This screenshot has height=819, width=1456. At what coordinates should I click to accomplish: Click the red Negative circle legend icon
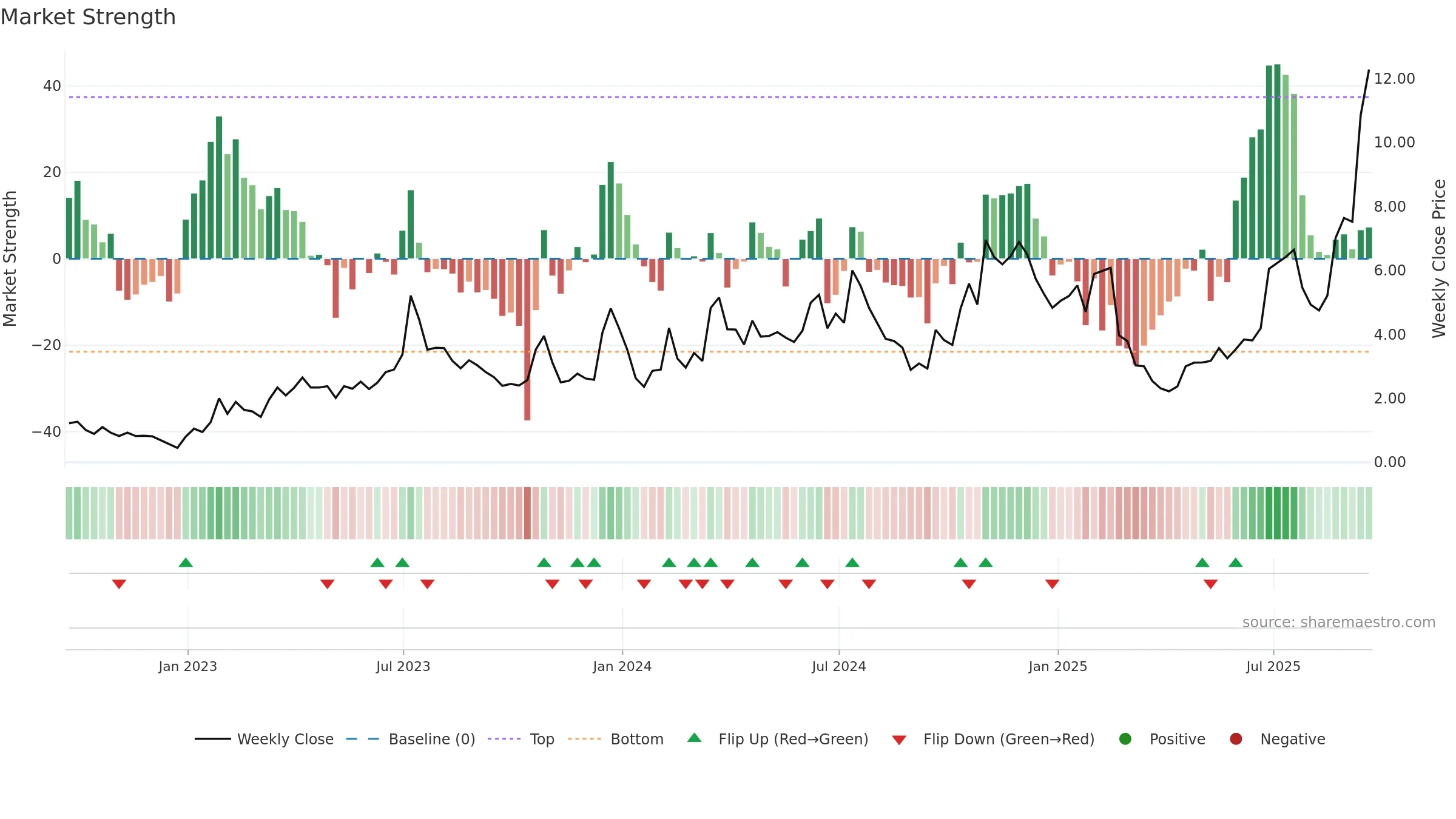(x=1236, y=739)
